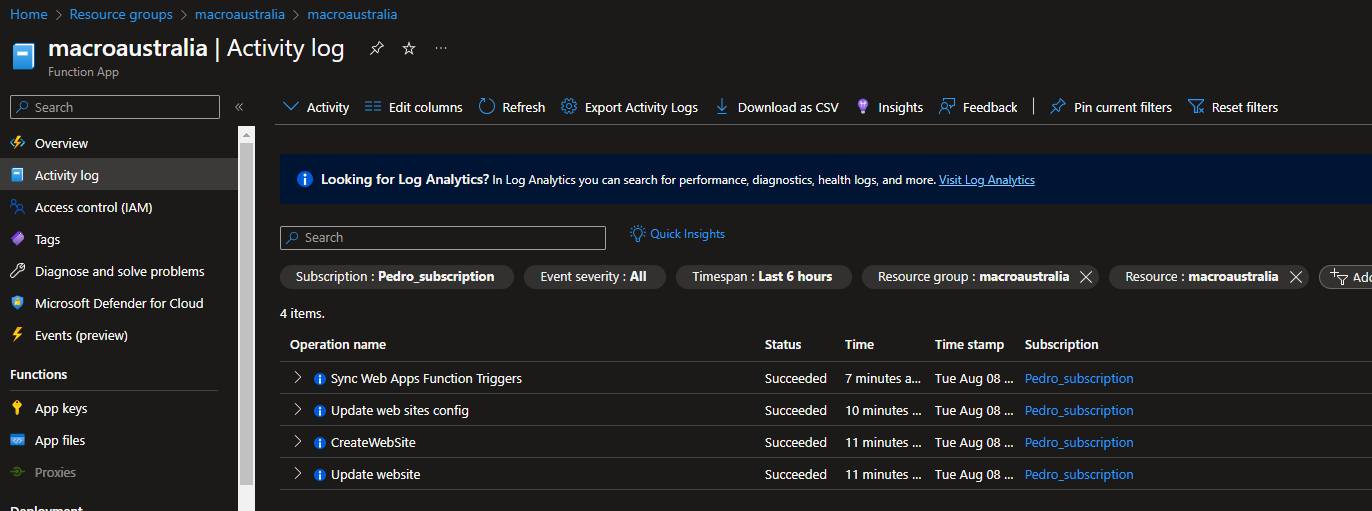Sort by the Time stamp column header
This screenshot has height=511, width=1372.
(x=969, y=345)
